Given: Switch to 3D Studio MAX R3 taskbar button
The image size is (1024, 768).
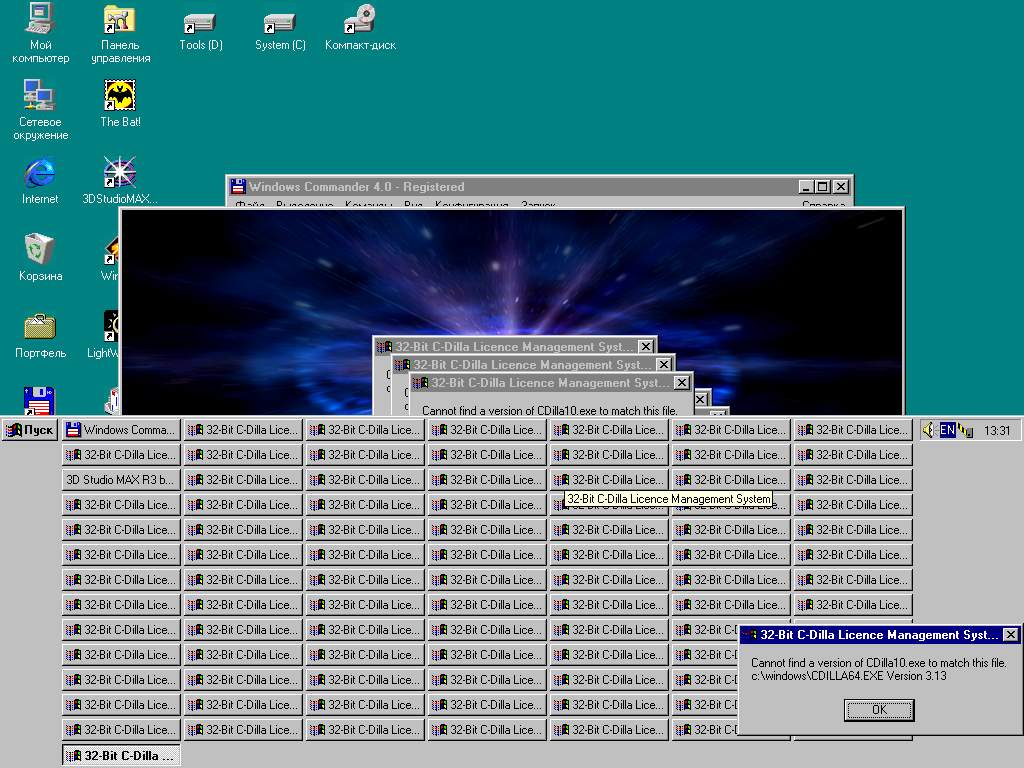Looking at the screenshot, I should [121, 480].
